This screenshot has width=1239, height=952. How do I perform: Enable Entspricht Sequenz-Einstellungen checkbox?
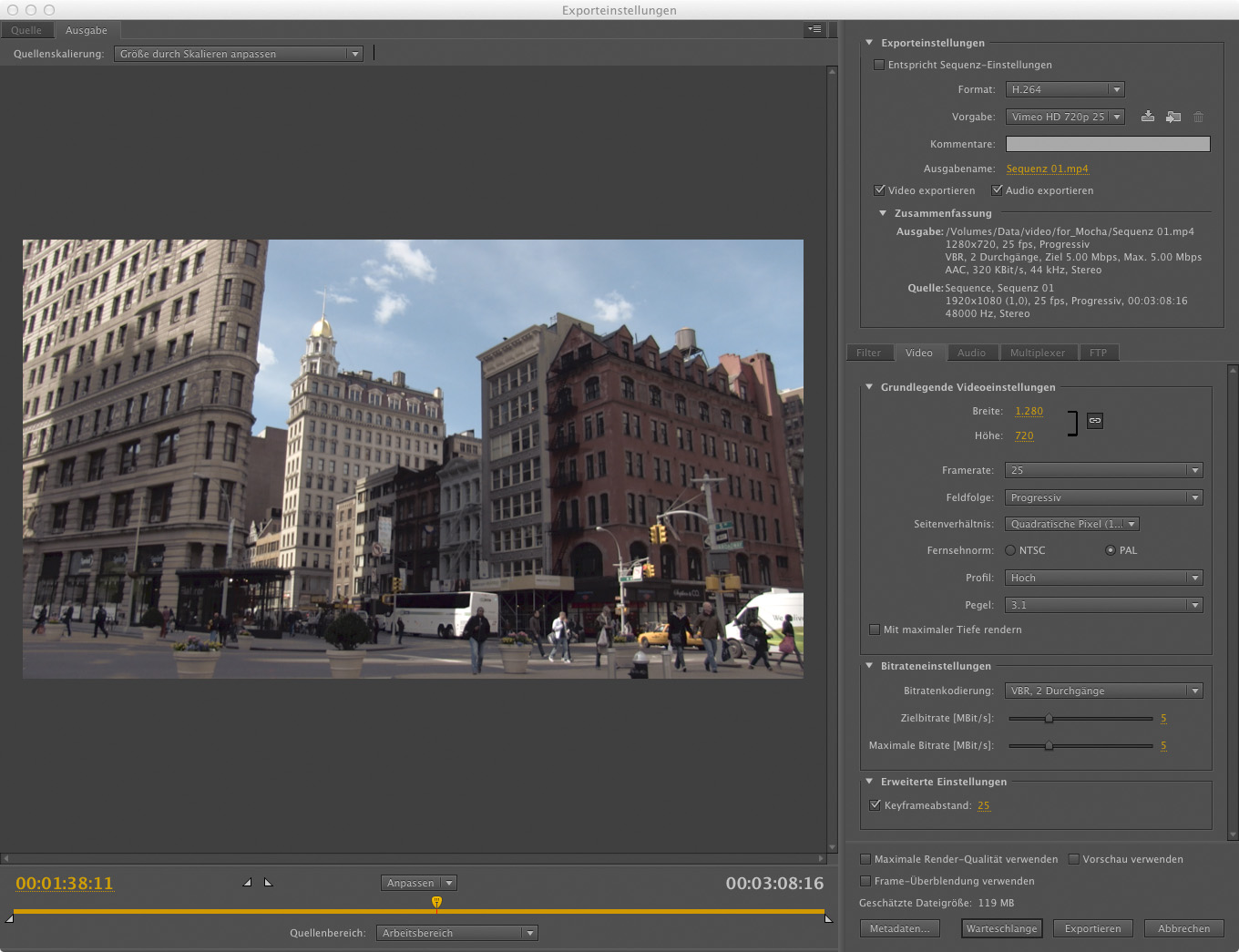tap(879, 65)
